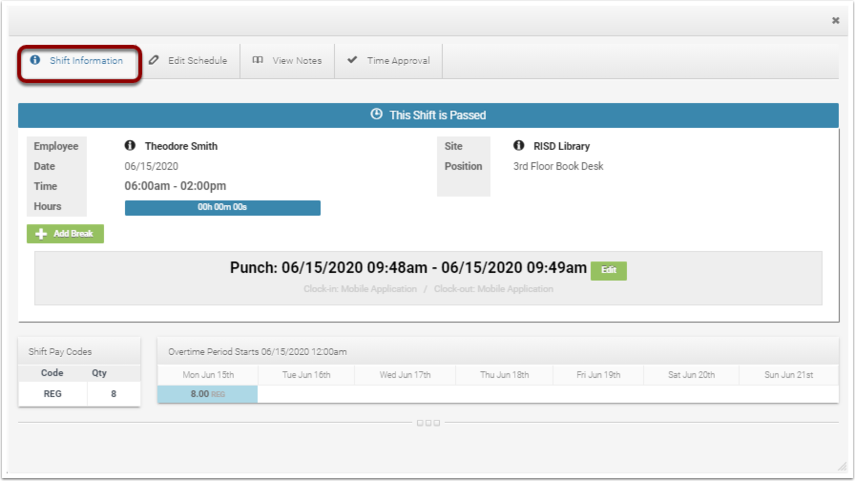855x481 pixels.
Task: Click the shift time 06:00am - 02:00pm
Action: 175,186
